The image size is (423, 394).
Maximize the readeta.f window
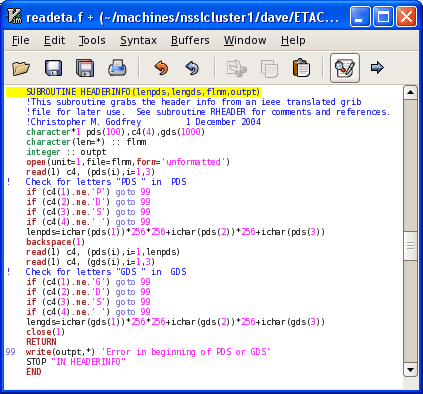pyautogui.click(x=383, y=17)
